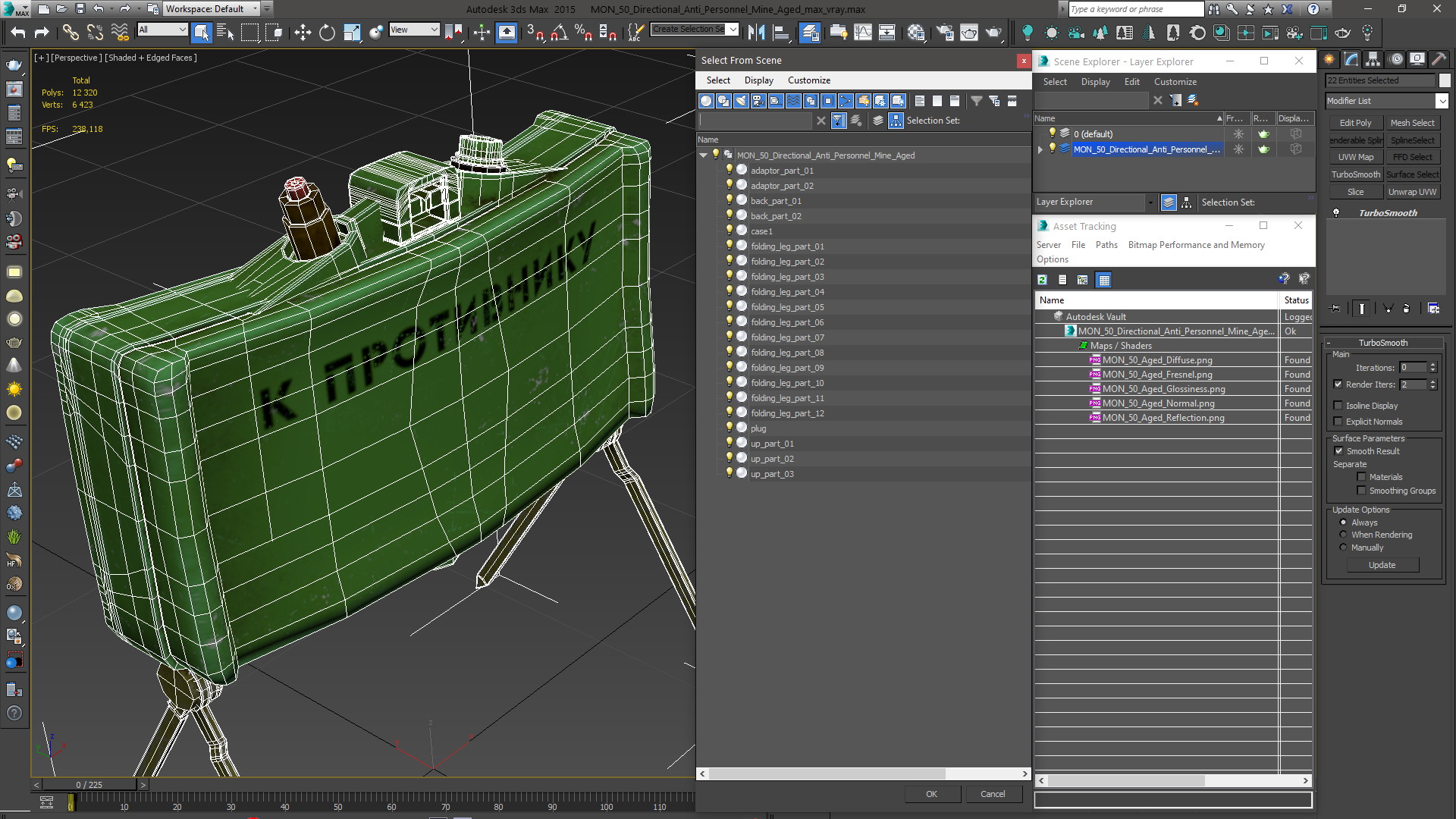Select the Select and Rotate tool
This screenshot has width=1456, height=819.
click(327, 32)
